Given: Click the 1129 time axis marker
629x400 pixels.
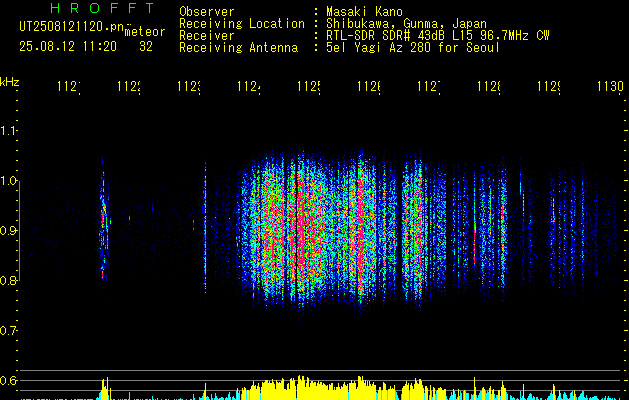Looking at the screenshot, I should click(549, 86).
